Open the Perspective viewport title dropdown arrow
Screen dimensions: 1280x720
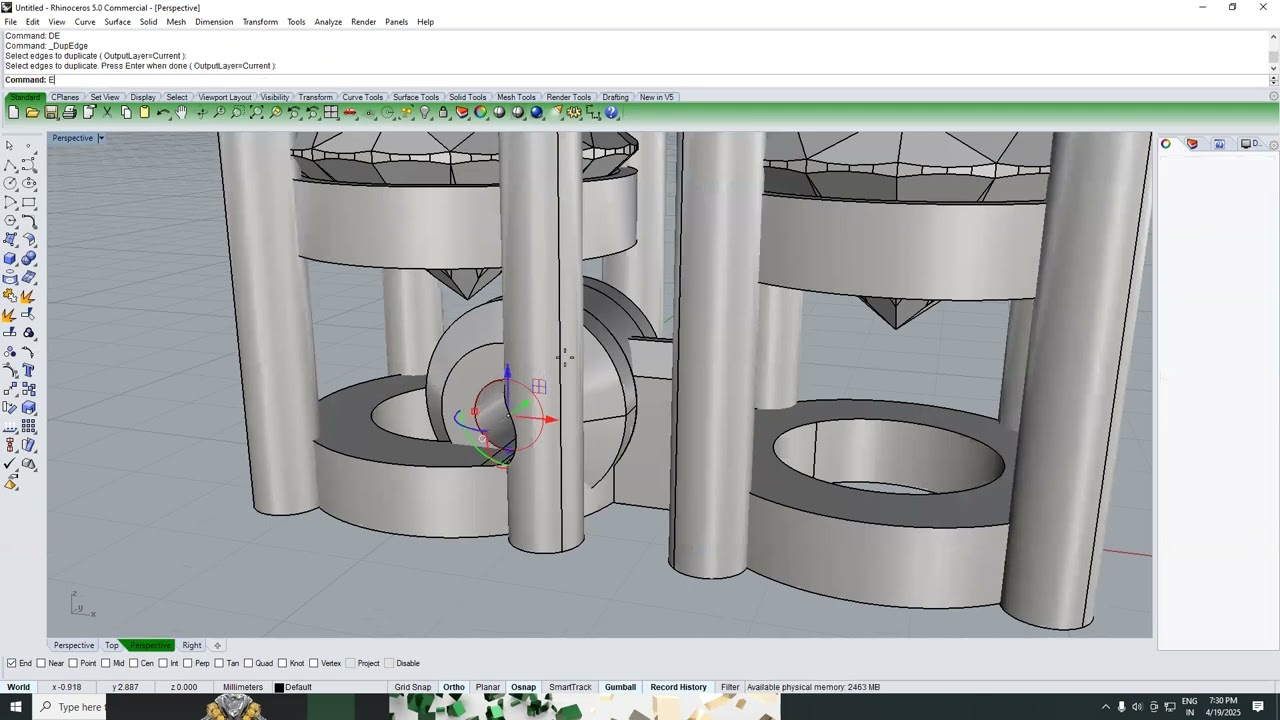[101, 138]
